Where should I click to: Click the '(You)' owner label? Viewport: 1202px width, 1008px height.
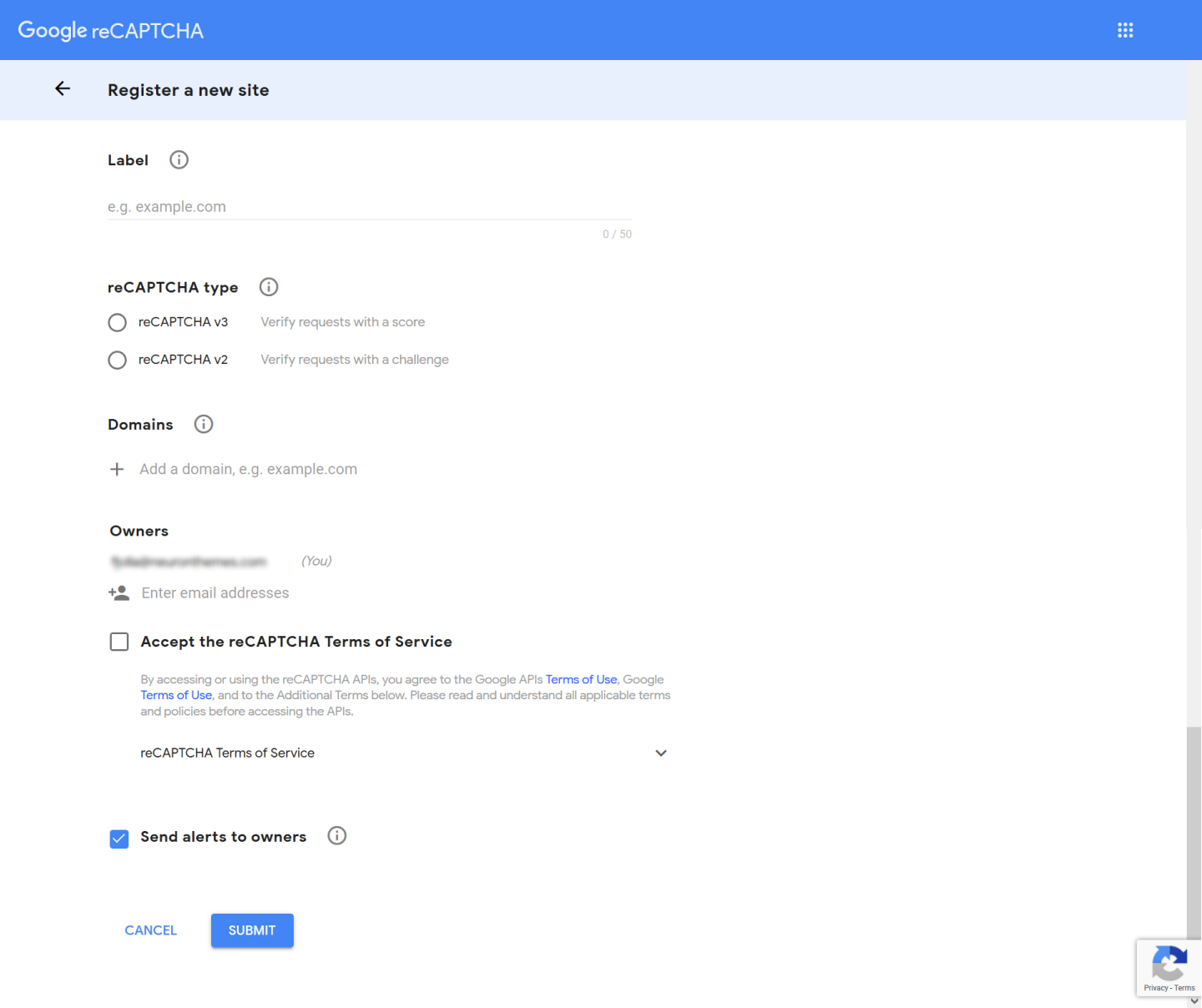(x=316, y=561)
